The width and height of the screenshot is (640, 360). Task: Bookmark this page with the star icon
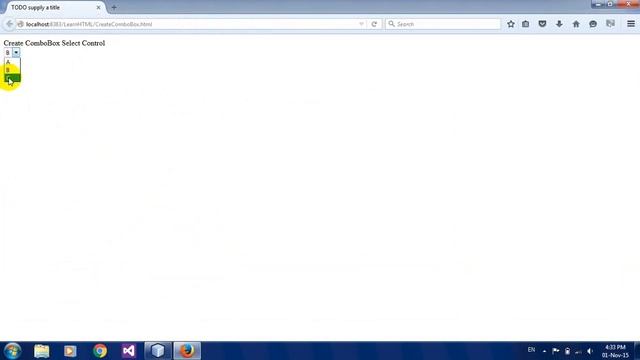tap(511, 24)
